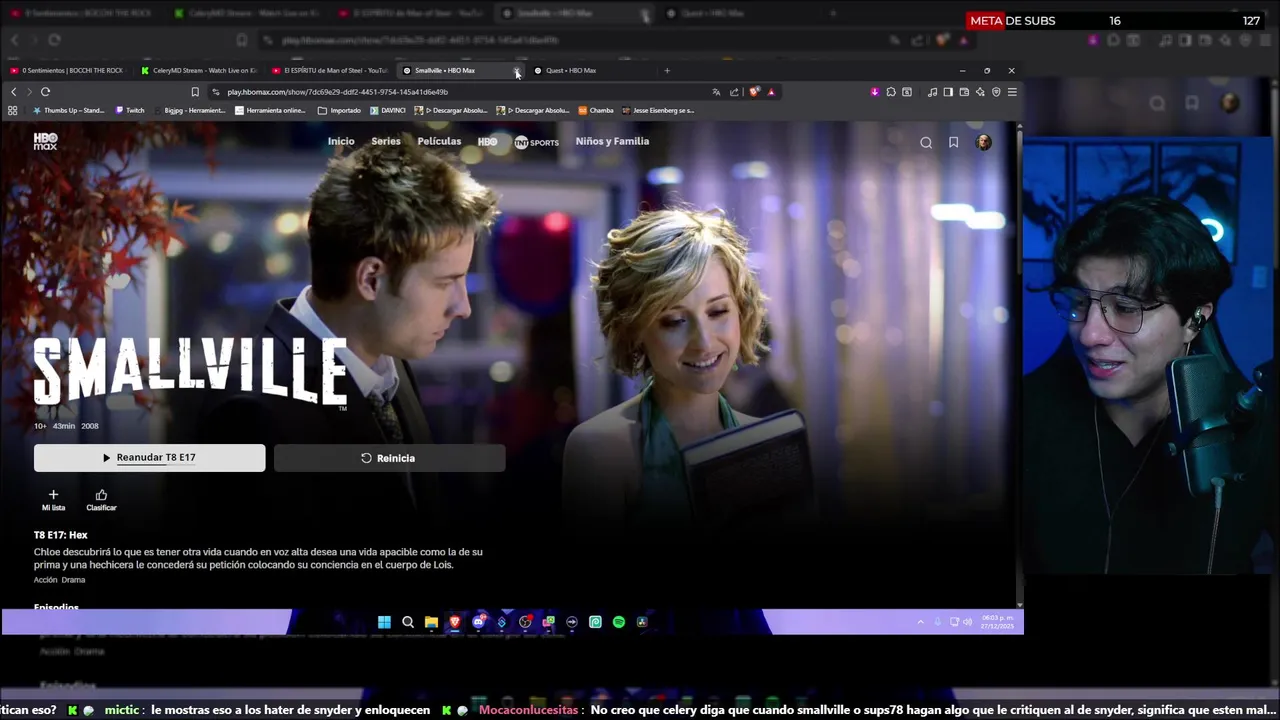1280x720 pixels.
Task: Open the bookmarks apps grid icon
Action: (12, 111)
